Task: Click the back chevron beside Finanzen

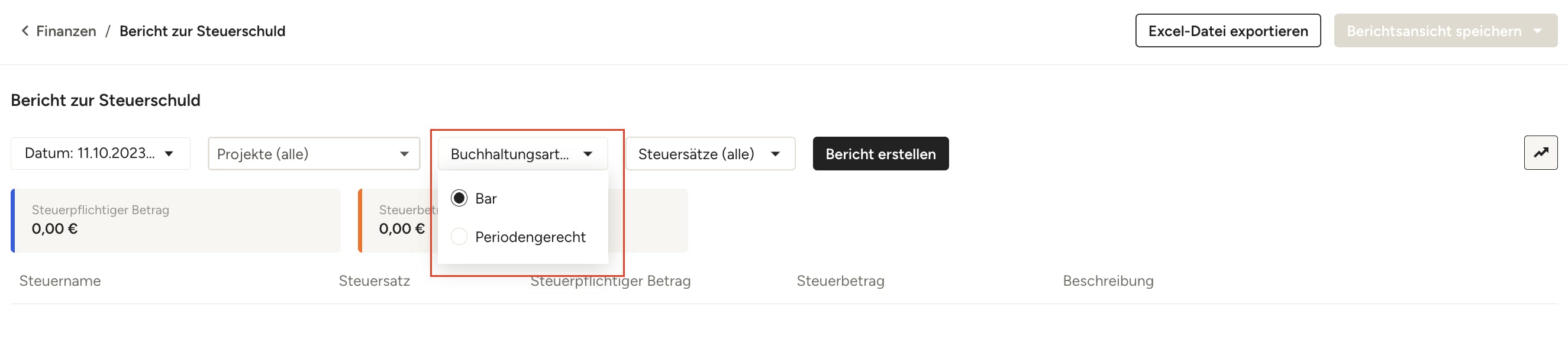Action: (x=25, y=30)
